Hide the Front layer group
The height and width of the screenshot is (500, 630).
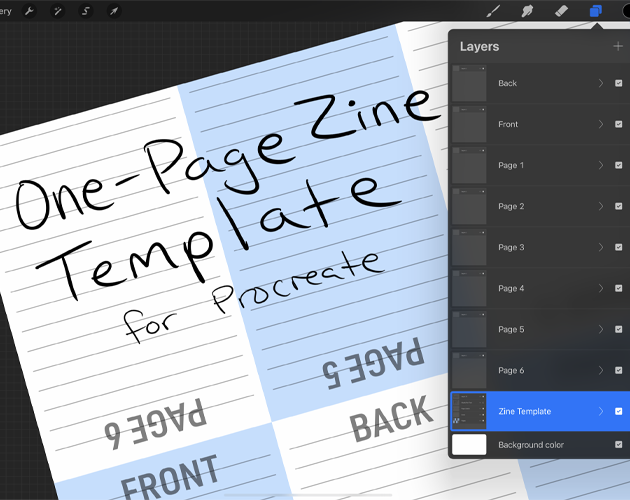(x=618, y=124)
